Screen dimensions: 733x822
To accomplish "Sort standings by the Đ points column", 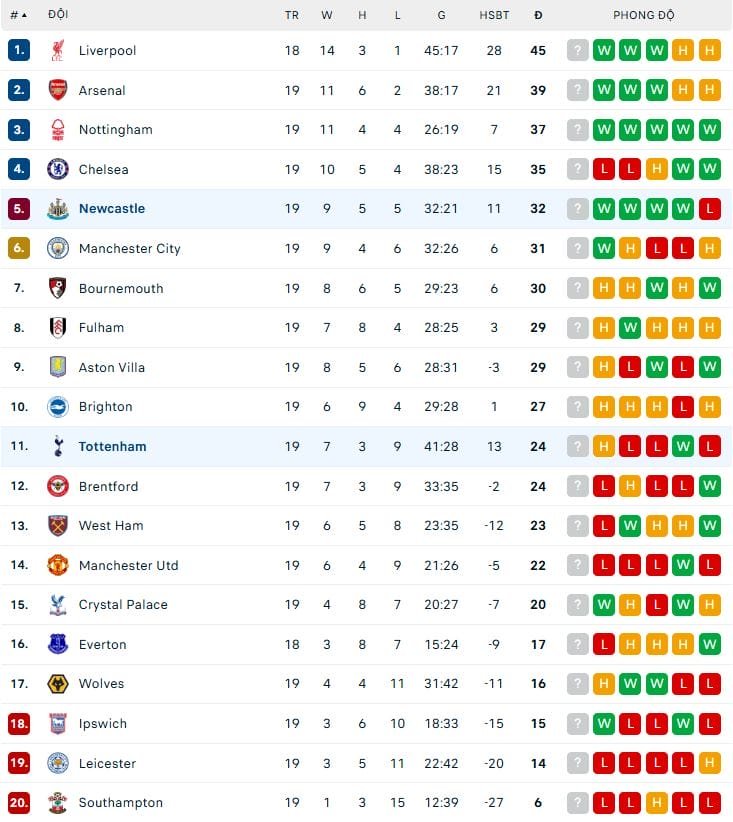I will click(538, 15).
